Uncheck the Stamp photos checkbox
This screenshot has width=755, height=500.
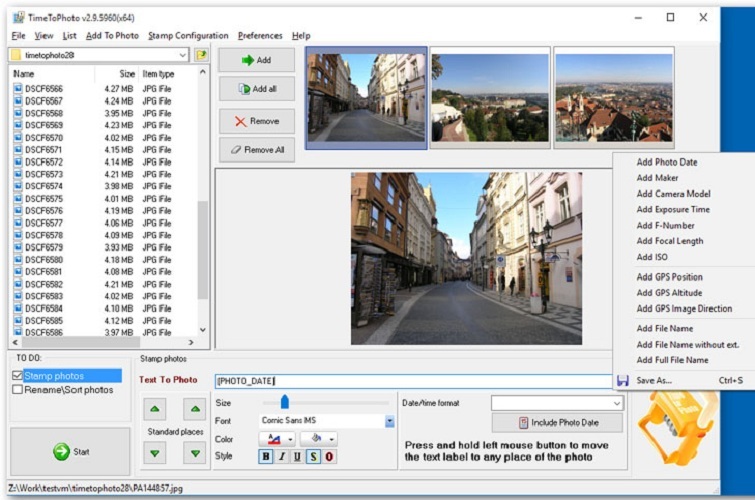[x=16, y=376]
